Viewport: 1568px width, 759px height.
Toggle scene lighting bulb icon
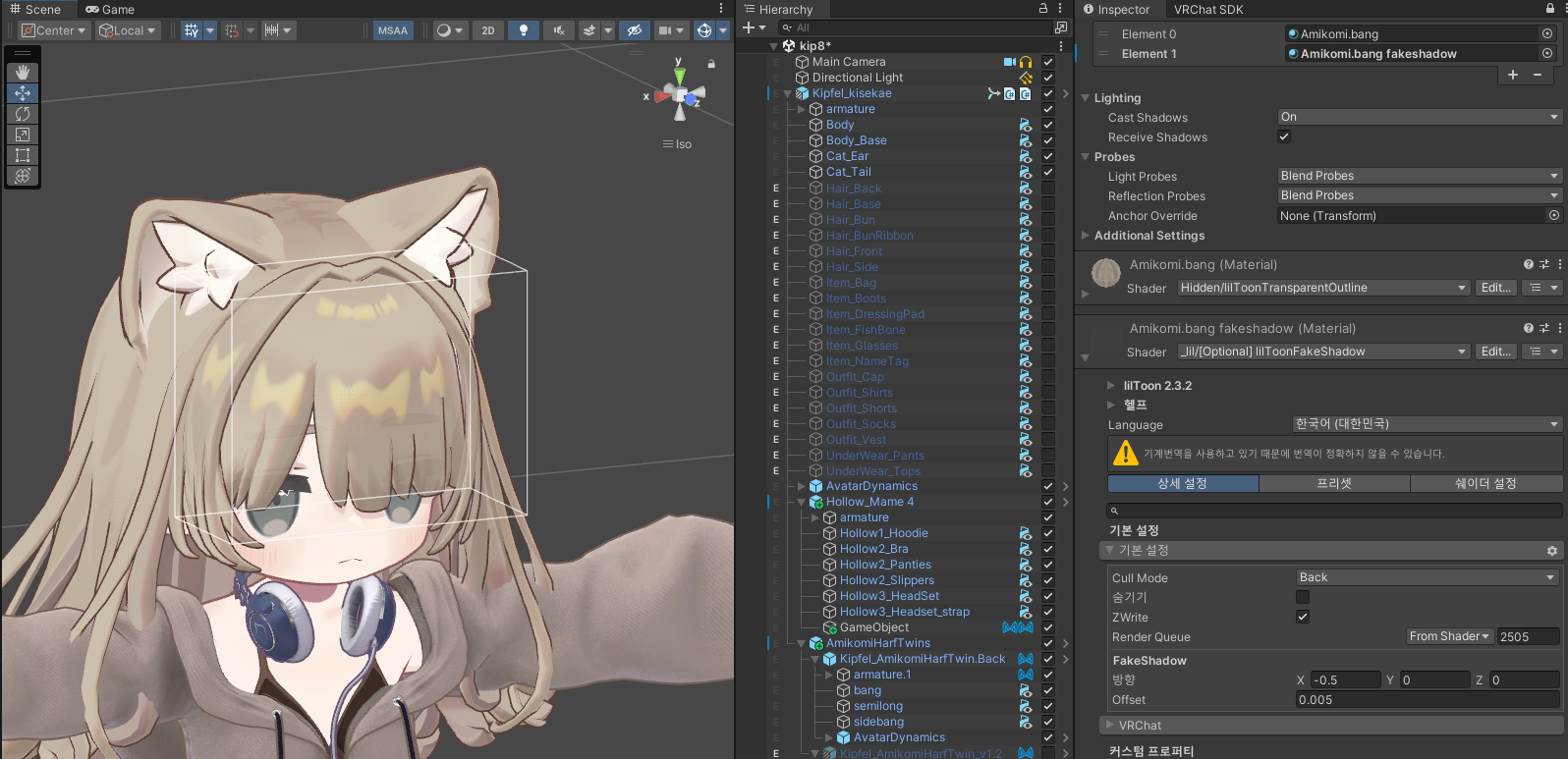pyautogui.click(x=523, y=30)
